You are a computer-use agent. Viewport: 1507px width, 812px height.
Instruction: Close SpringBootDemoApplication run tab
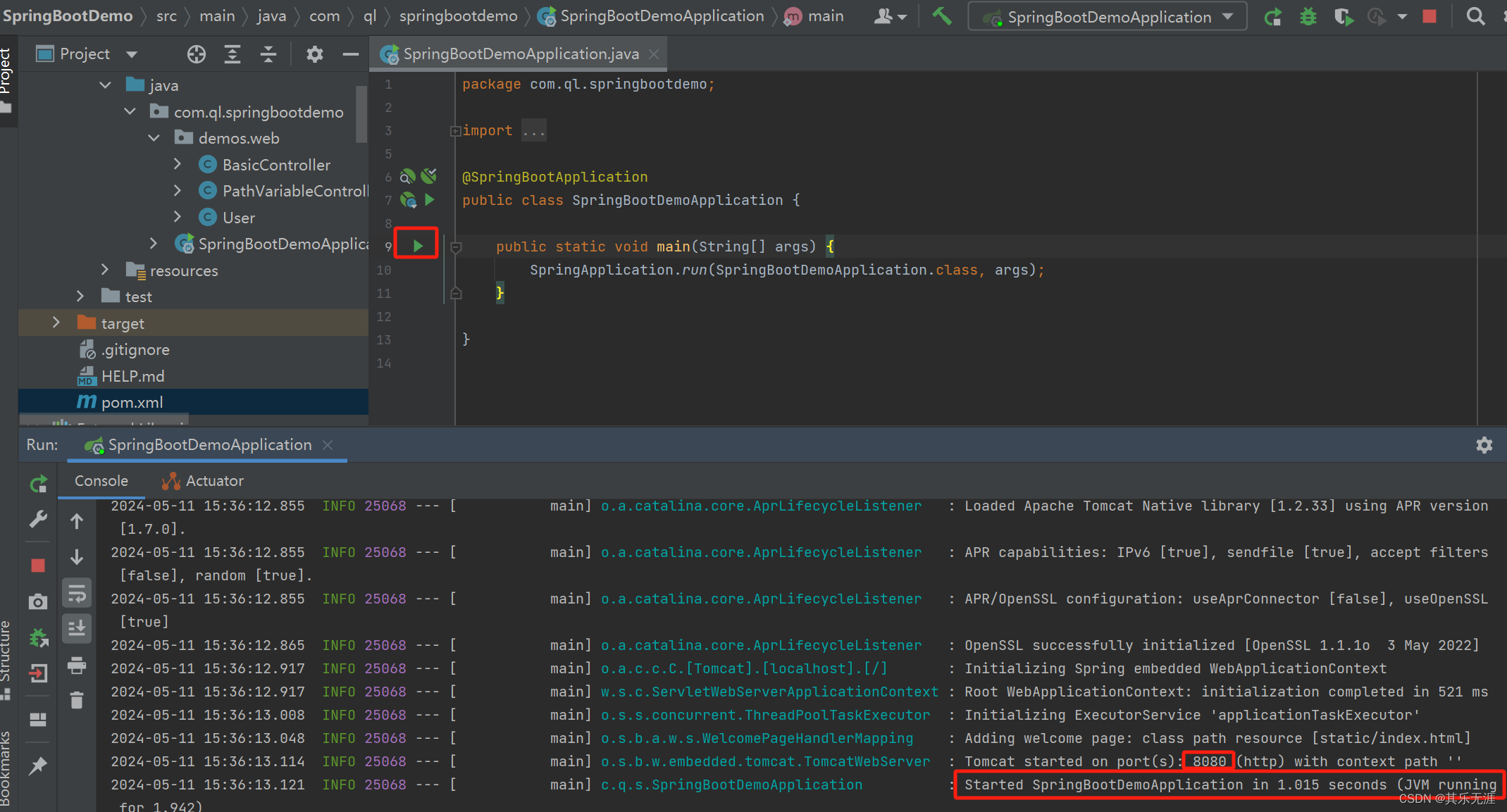pyautogui.click(x=327, y=445)
